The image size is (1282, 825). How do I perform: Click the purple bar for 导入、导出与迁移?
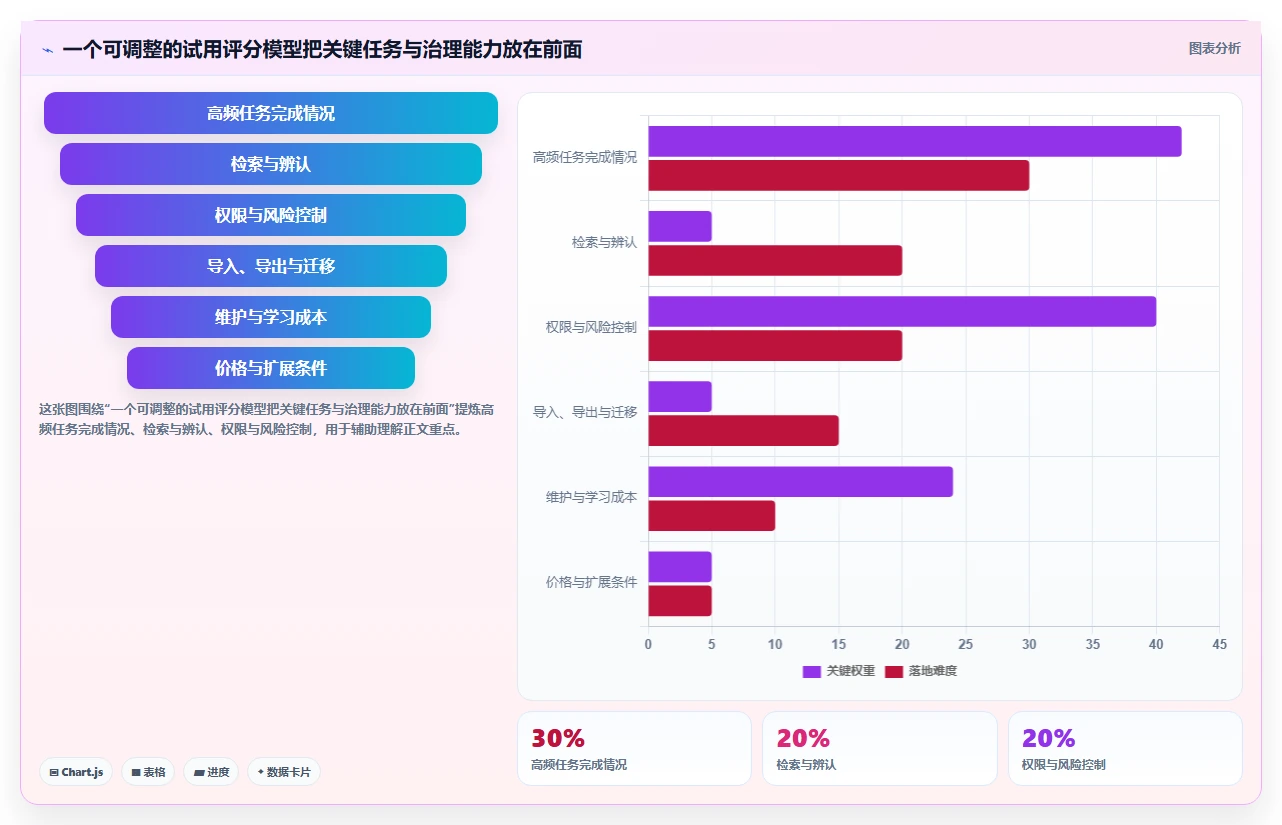click(x=680, y=396)
